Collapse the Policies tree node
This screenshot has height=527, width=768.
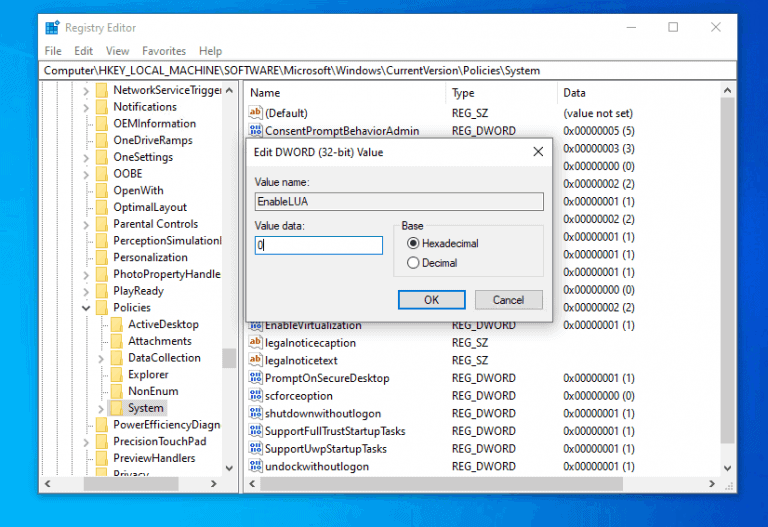(86, 308)
